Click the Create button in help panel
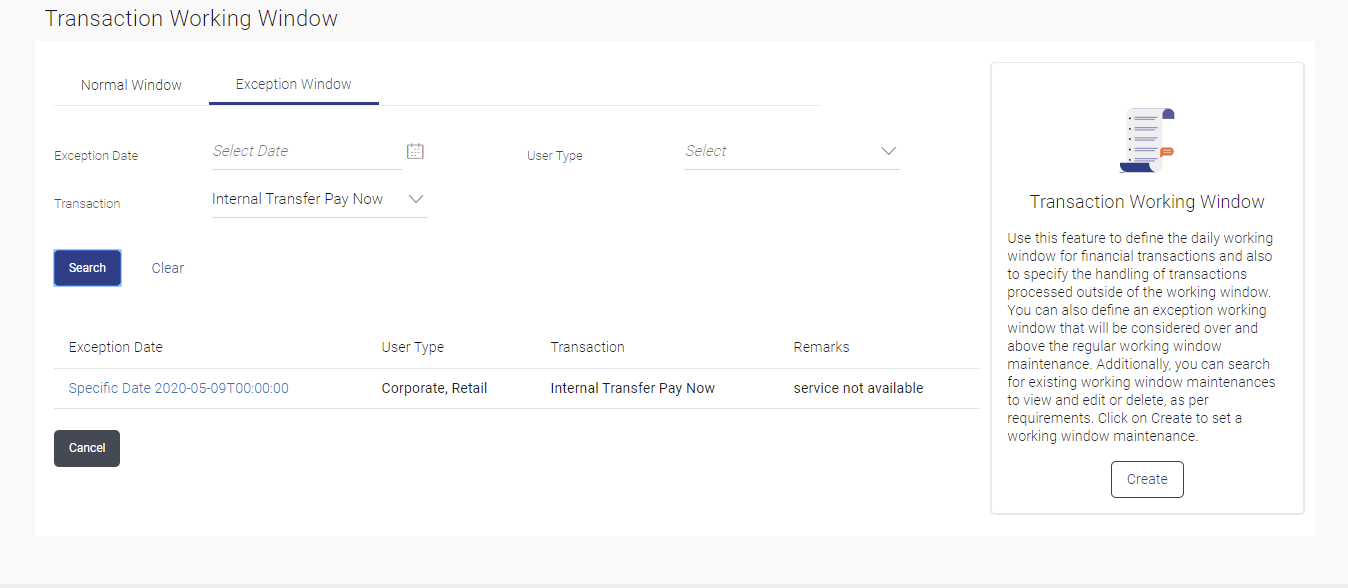The image size is (1348, 588). point(1147,479)
